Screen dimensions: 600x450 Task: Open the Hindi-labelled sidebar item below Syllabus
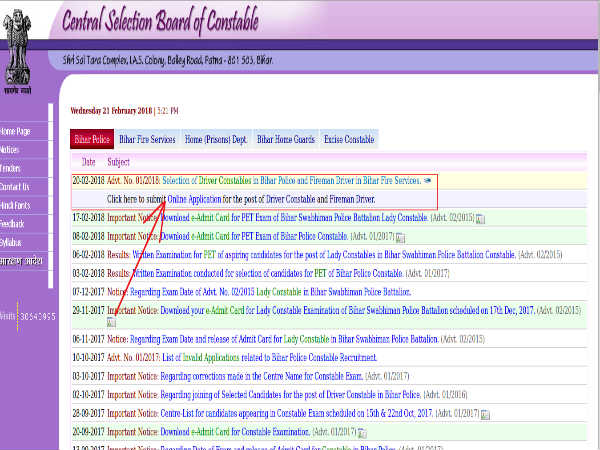(21, 261)
